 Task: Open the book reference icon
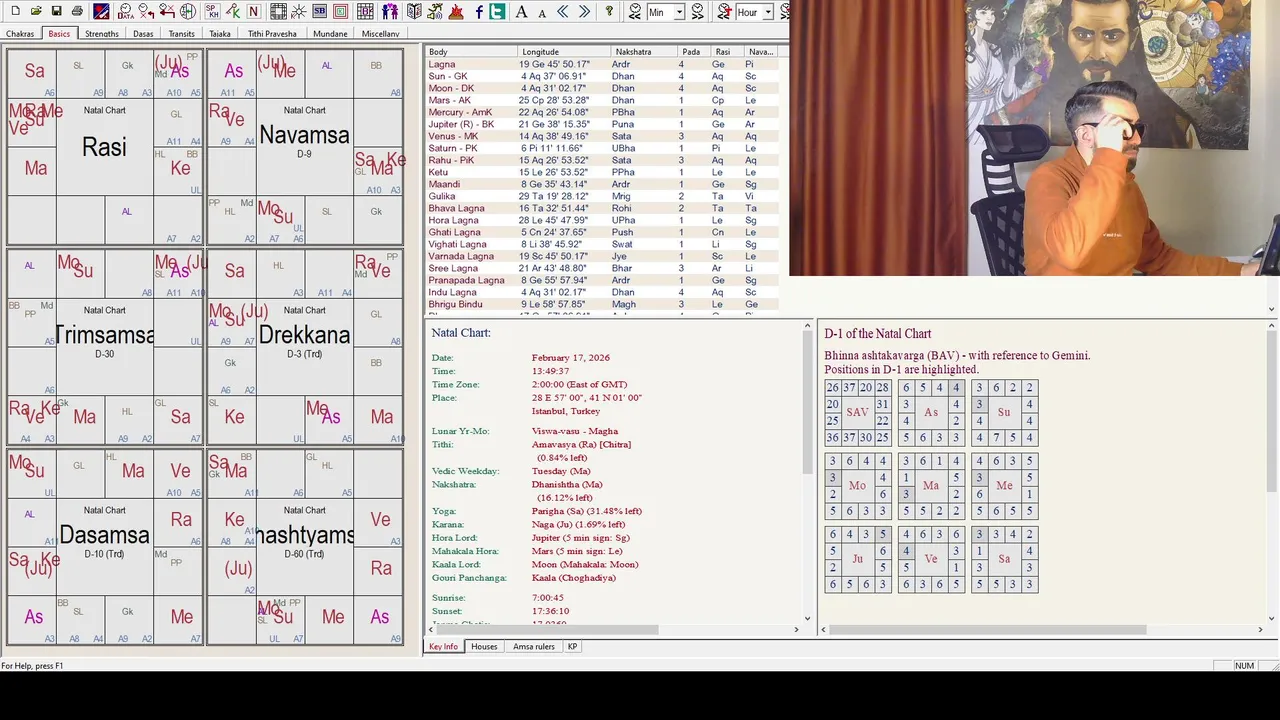[x=414, y=11]
